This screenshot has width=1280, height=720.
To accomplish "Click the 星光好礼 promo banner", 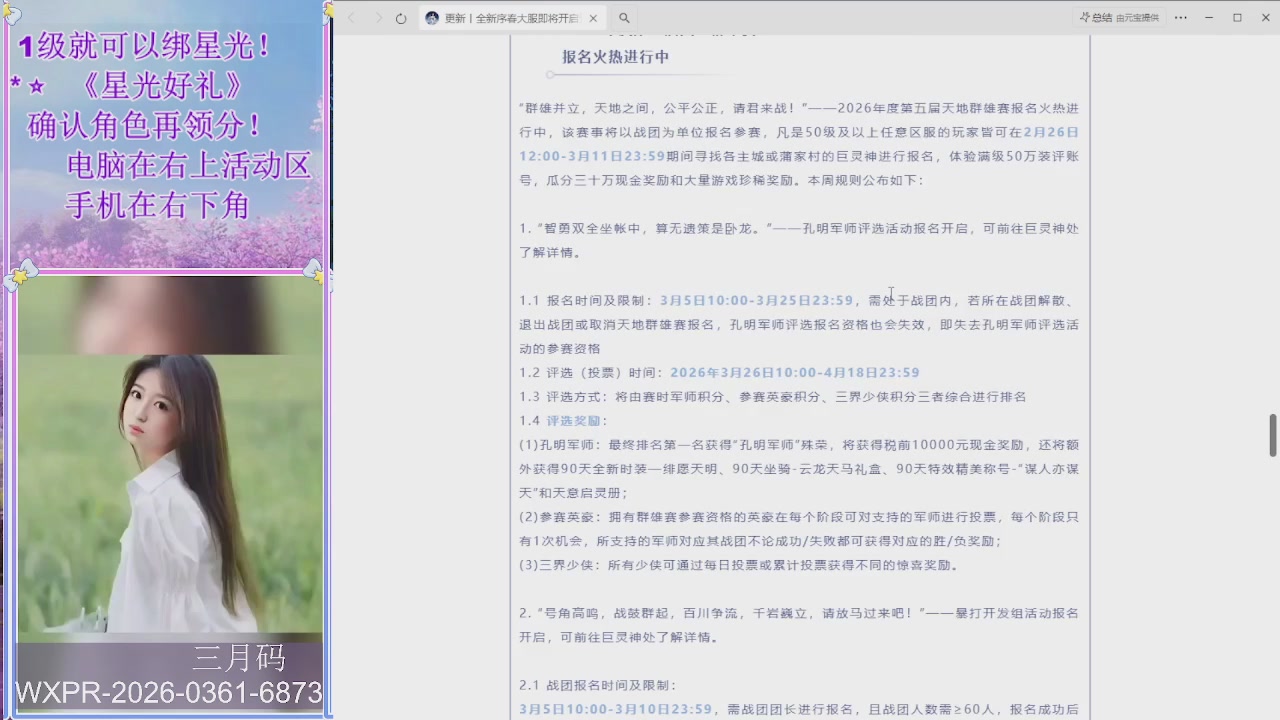I will (165, 130).
